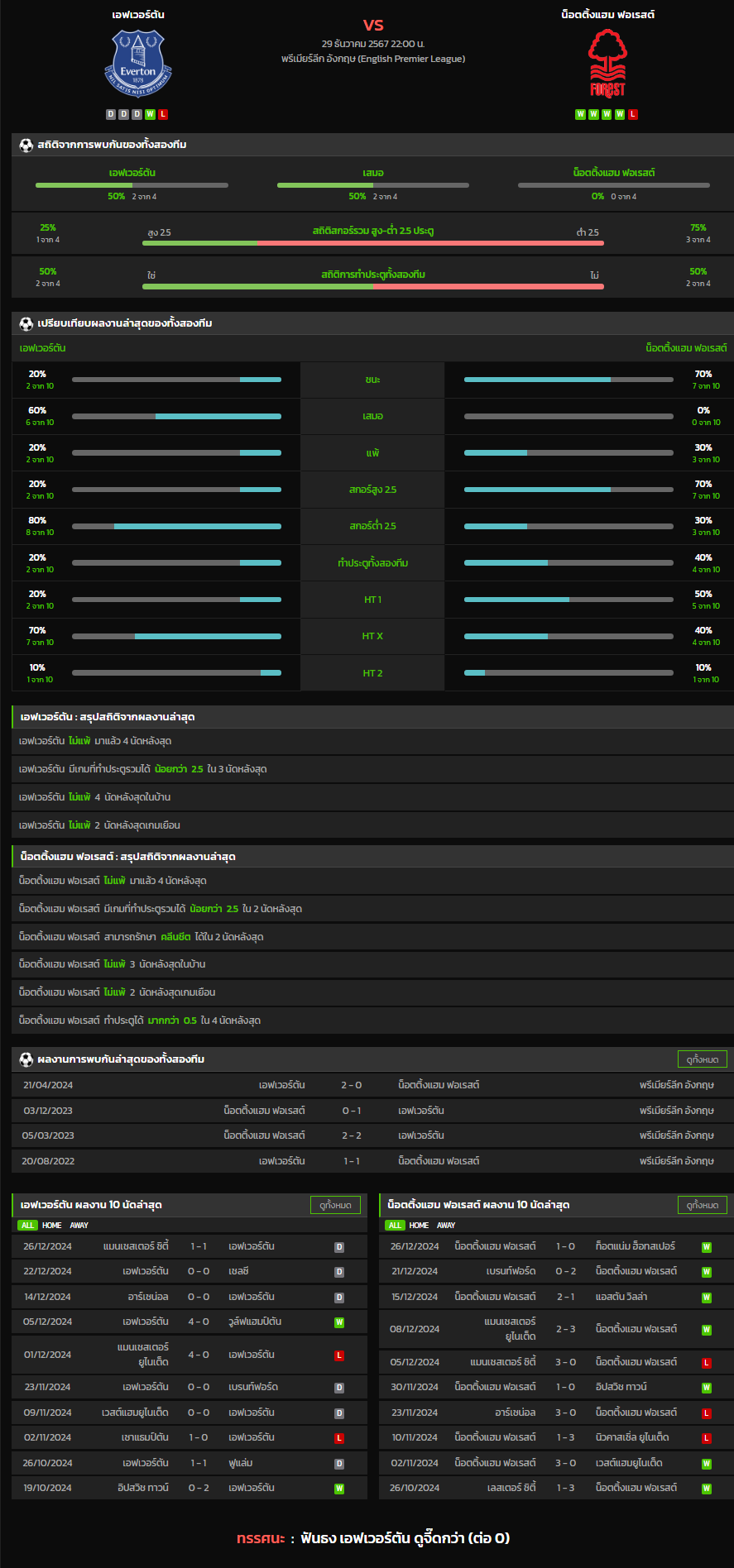Click the L result badge for Forest's 10/11/2024 match

(707, 1438)
